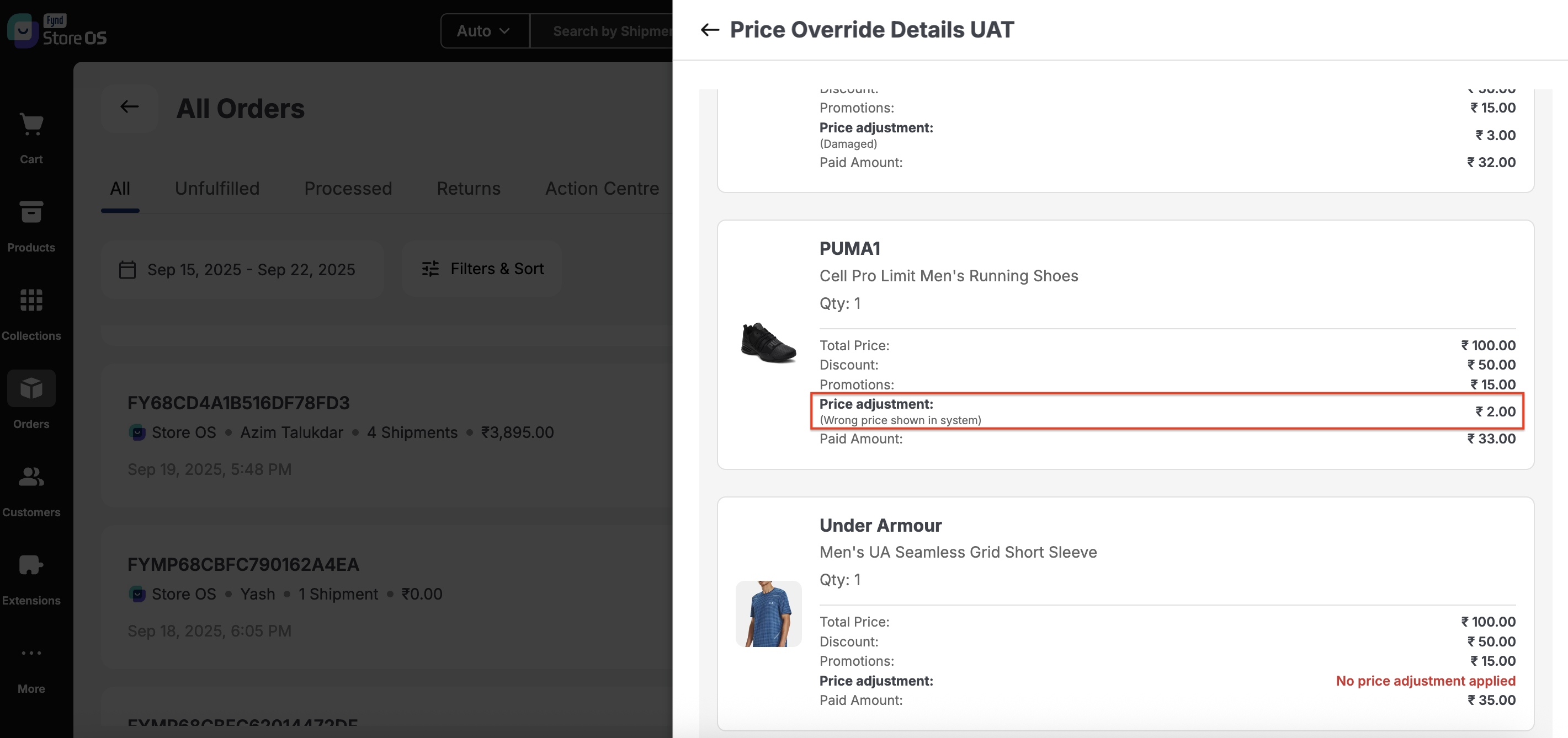The width and height of the screenshot is (1568, 738).
Task: Select the Orders sidebar icon
Action: 31,389
